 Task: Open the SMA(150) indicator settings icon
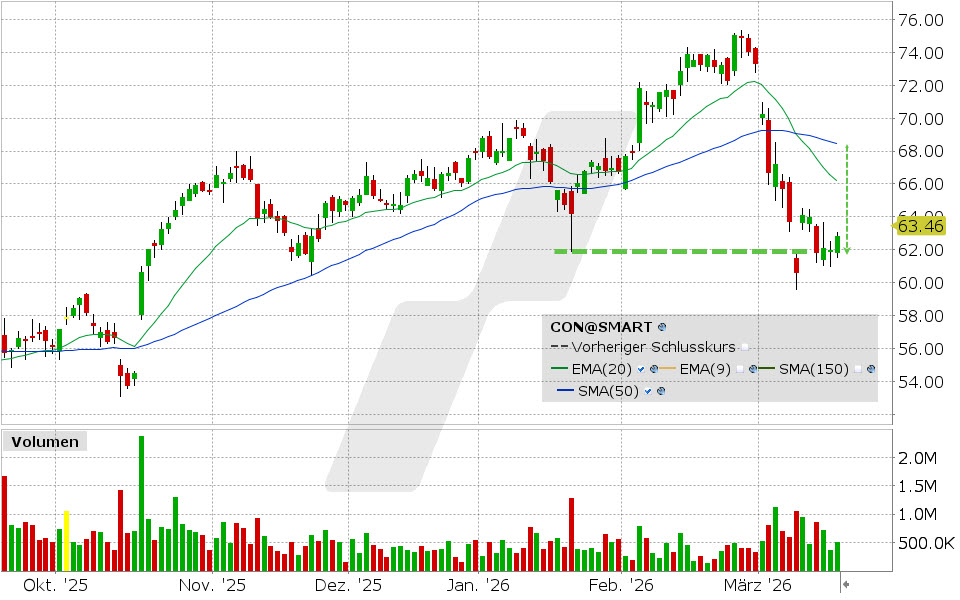click(x=870, y=368)
